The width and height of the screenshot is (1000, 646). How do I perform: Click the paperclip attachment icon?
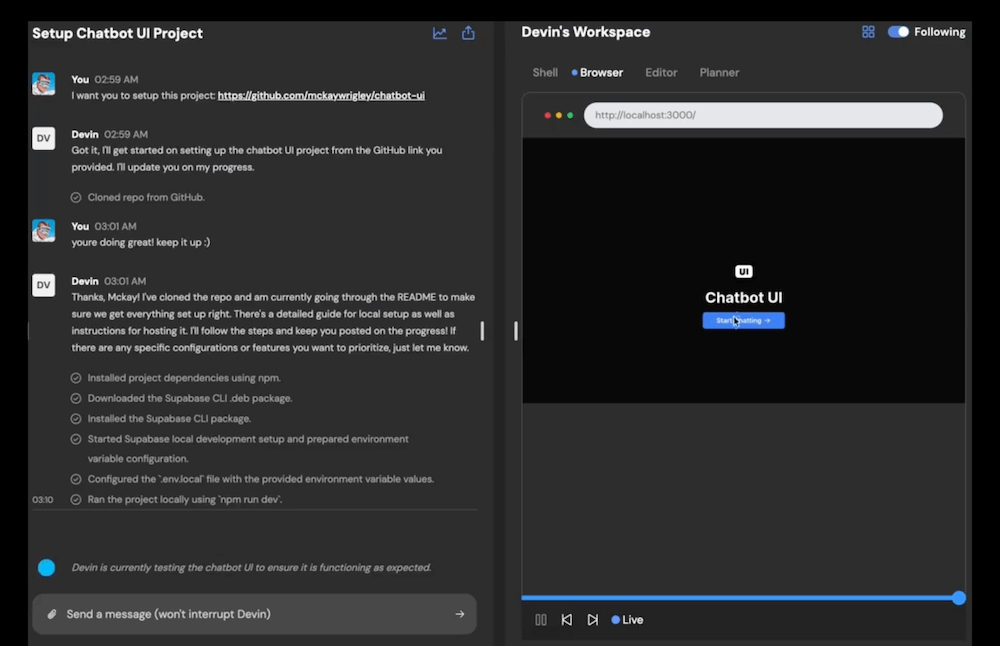(51, 614)
